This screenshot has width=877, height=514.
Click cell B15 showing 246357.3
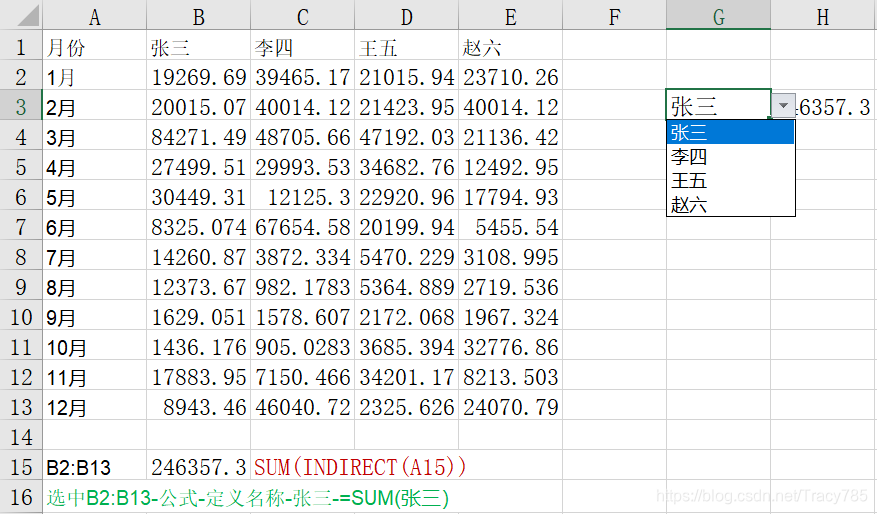[x=199, y=466]
